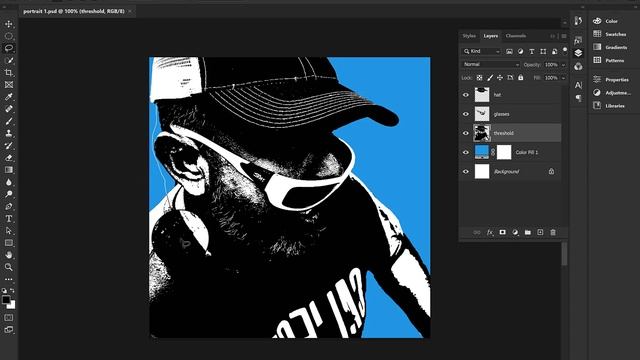Toggle lock transparent pixels
This screenshot has width=640, height=360.
tap(480, 78)
